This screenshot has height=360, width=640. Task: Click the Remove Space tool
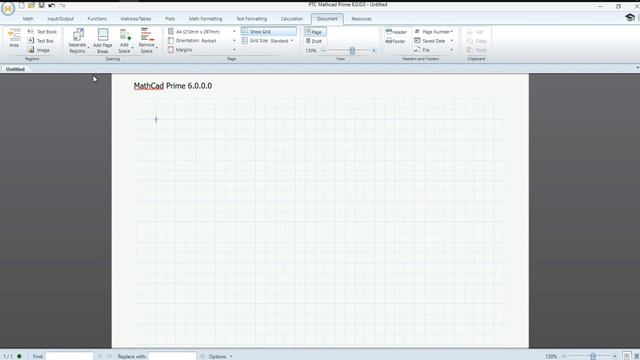[147, 40]
